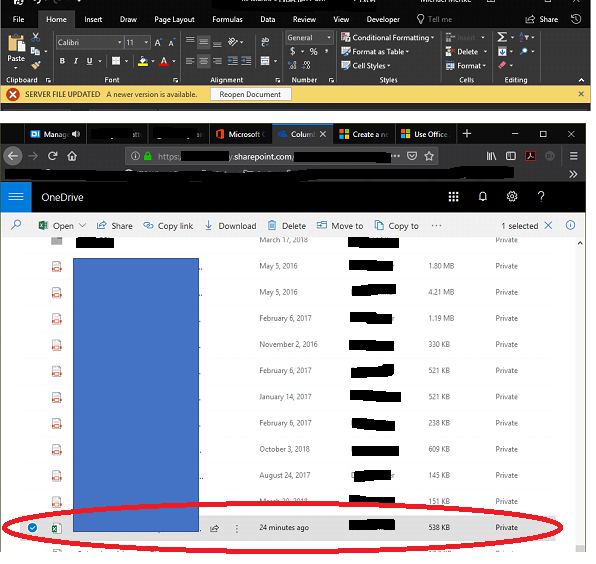Image resolution: width=596 pixels, height=564 pixels.
Task: Click the Wrap Text icon
Action: pos(265,41)
